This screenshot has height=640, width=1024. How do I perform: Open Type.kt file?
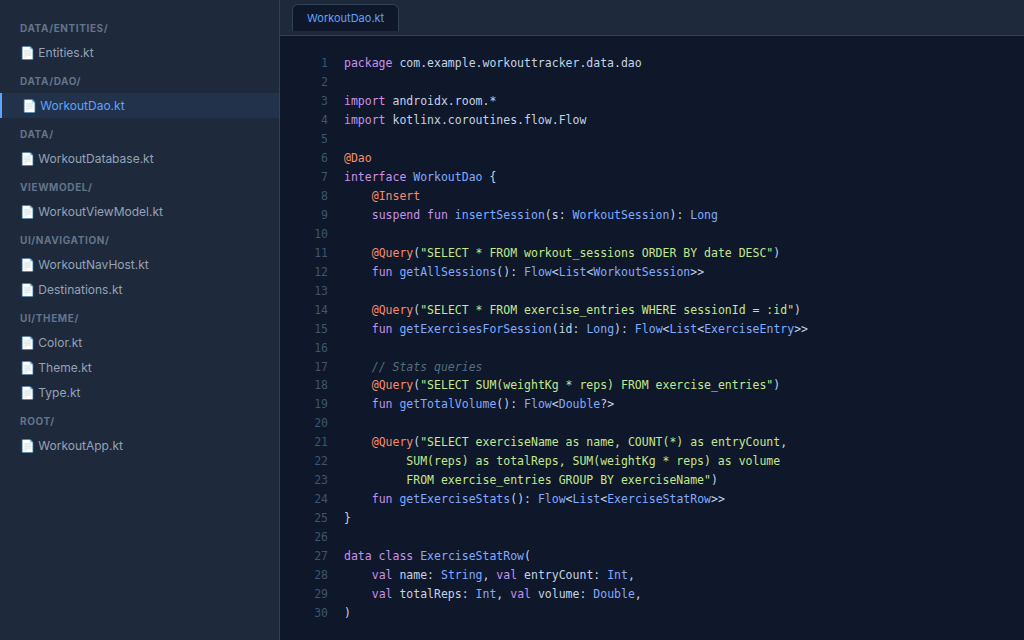tap(140, 392)
